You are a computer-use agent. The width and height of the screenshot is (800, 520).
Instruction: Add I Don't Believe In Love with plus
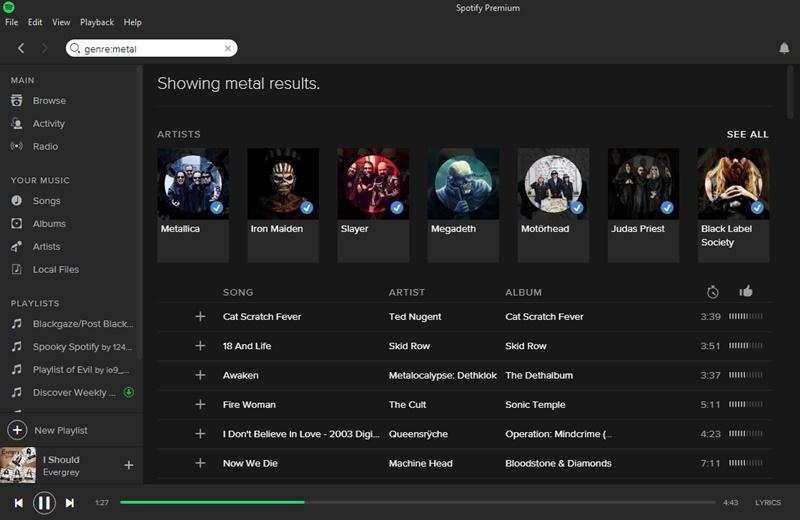[x=200, y=434]
